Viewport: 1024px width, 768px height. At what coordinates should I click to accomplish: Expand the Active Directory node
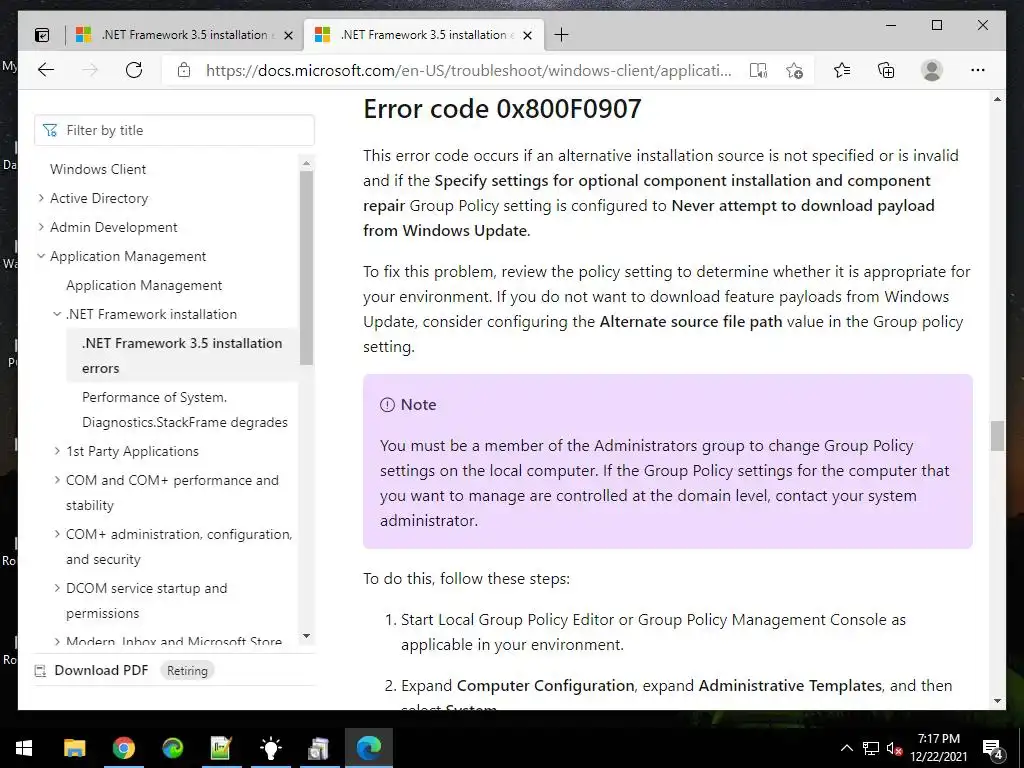pos(41,198)
